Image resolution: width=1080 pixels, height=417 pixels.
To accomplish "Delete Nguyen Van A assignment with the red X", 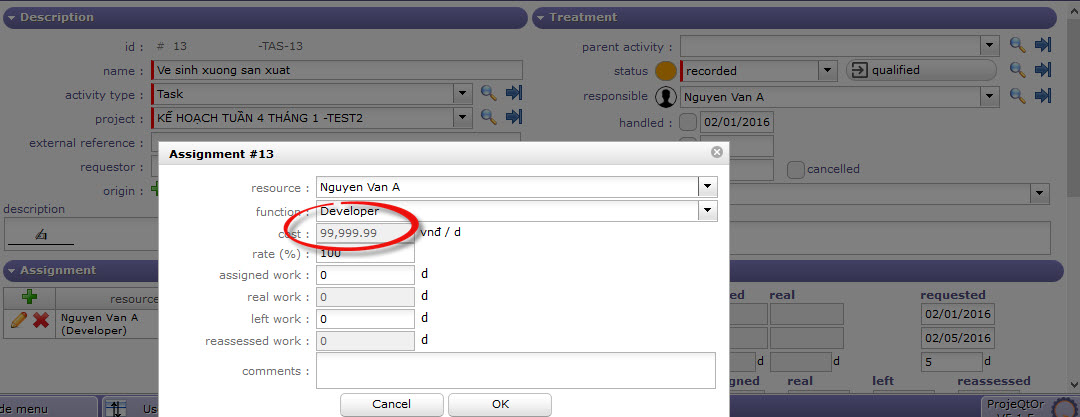I will tap(41, 321).
